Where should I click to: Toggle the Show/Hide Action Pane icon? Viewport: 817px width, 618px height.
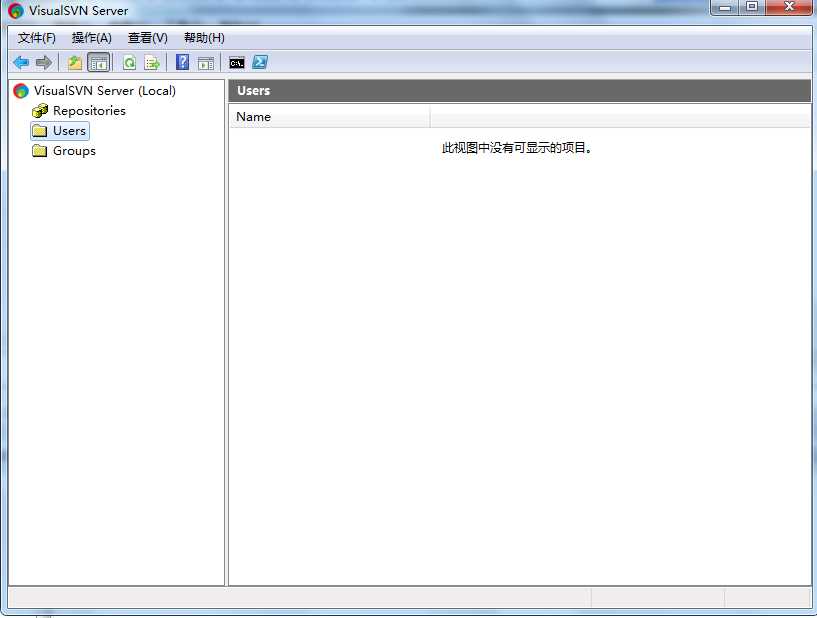(x=206, y=64)
